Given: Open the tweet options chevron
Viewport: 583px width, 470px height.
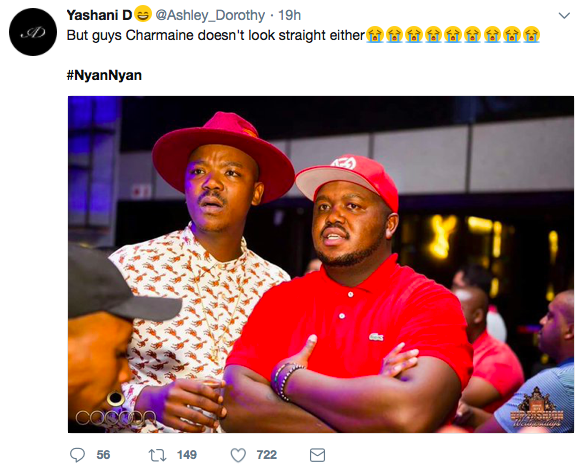Looking at the screenshot, I should point(564,16).
